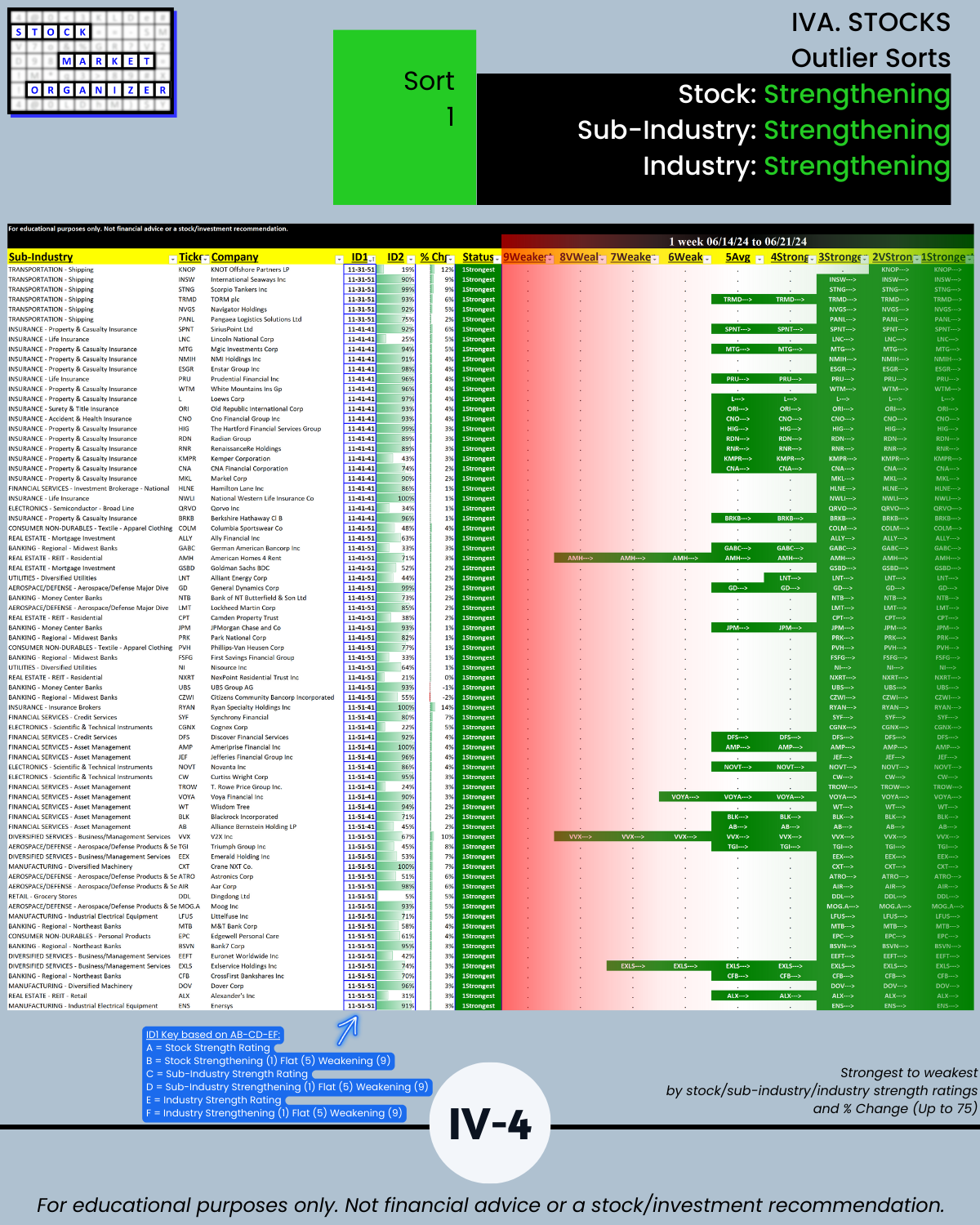
Task: Select the Navigator Holdings company cell
Action: point(276,310)
